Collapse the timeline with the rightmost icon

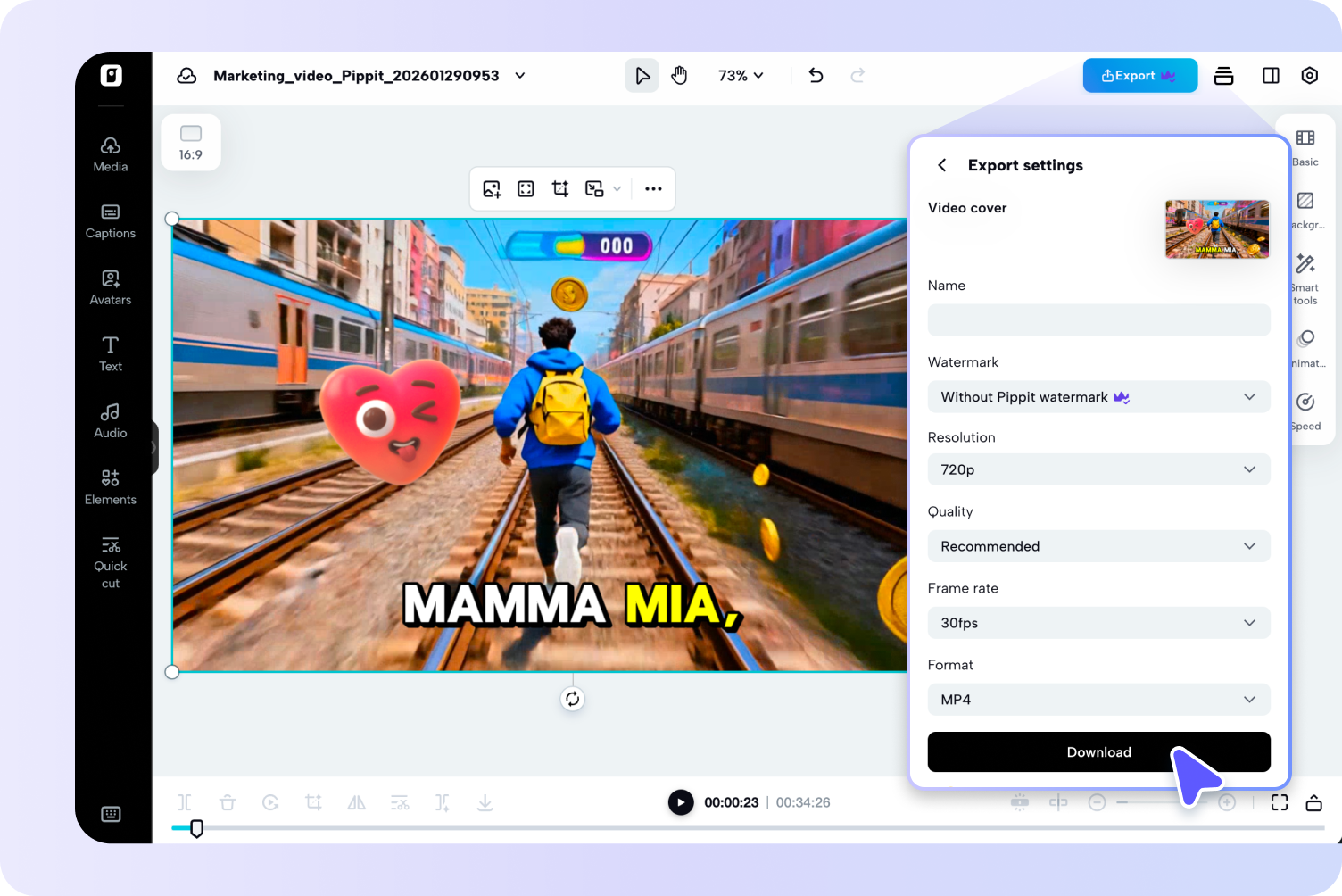[x=1313, y=802]
